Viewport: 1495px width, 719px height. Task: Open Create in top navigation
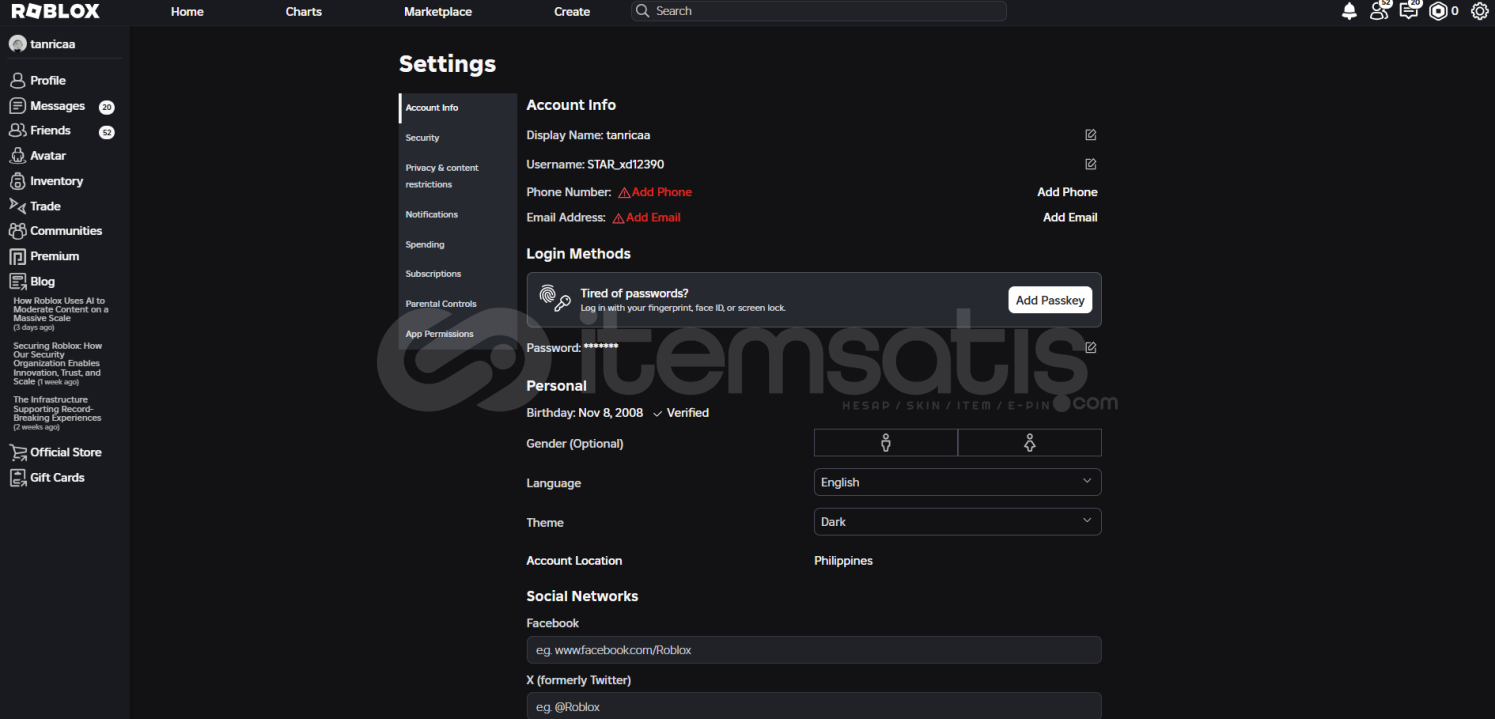[x=572, y=12]
